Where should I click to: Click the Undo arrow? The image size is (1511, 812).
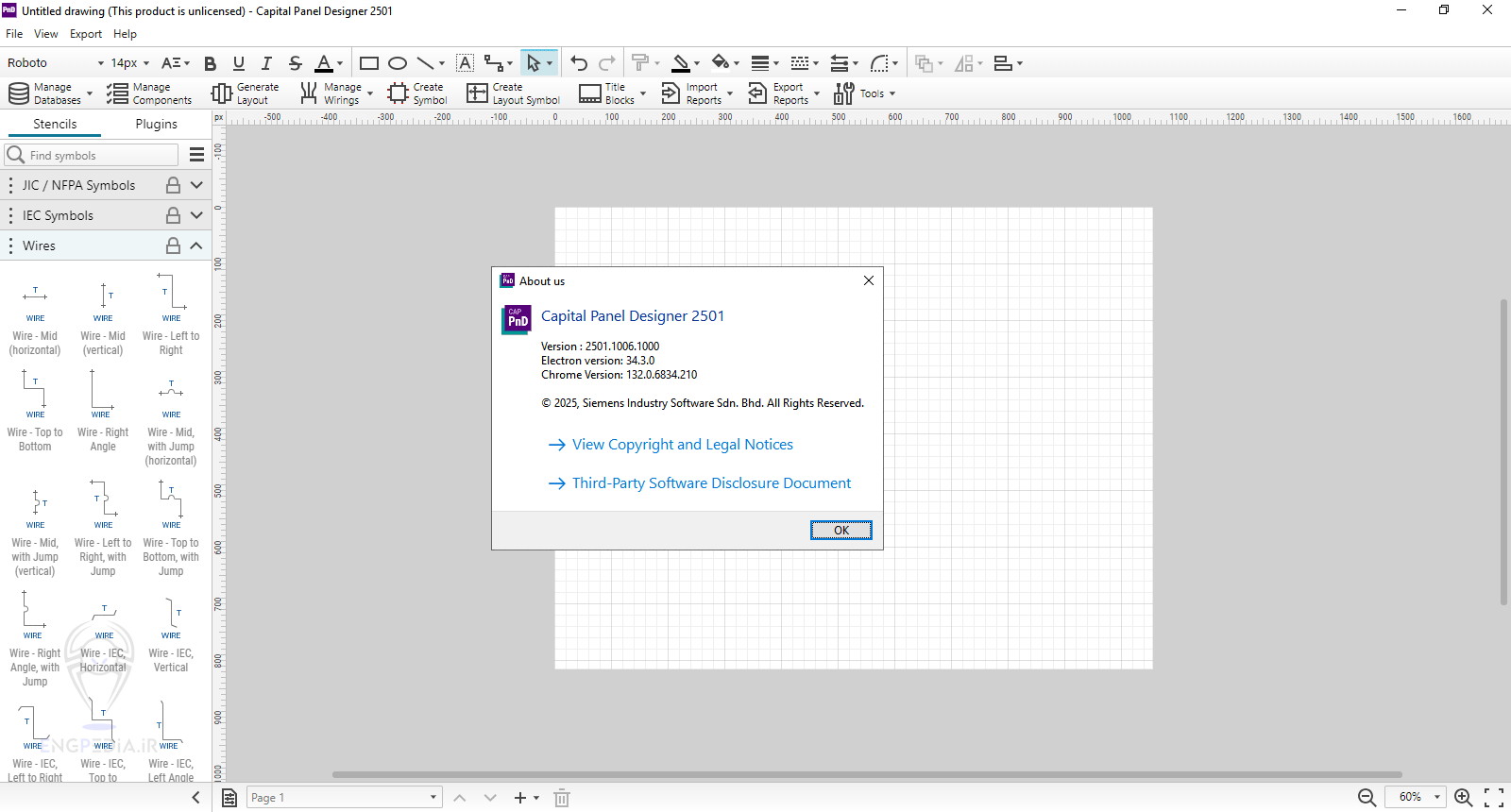[x=579, y=63]
